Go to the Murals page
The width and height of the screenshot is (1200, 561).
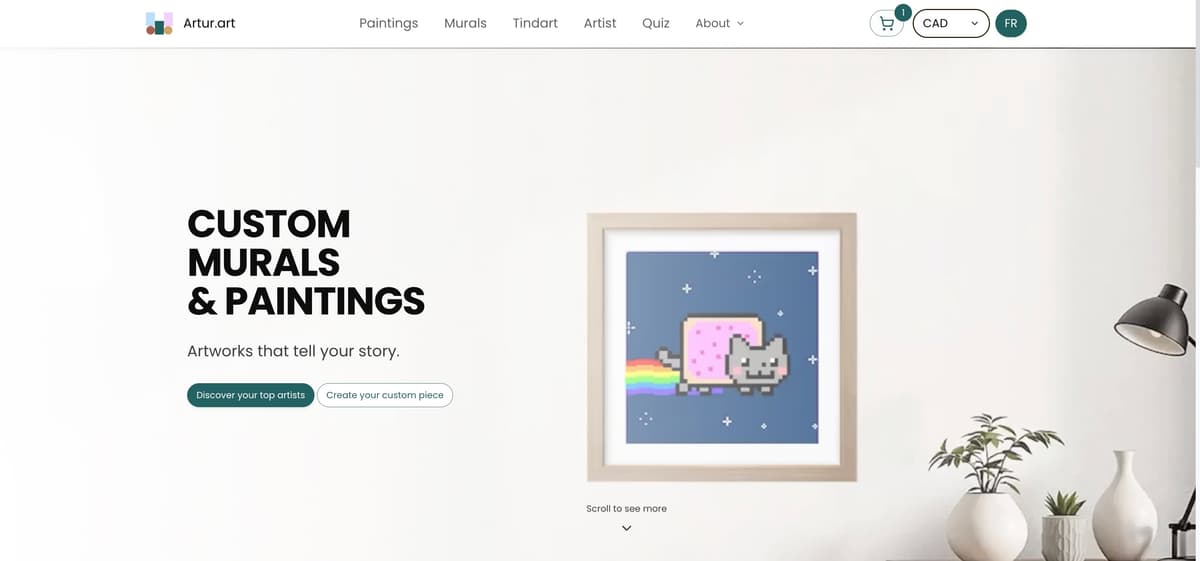(465, 23)
